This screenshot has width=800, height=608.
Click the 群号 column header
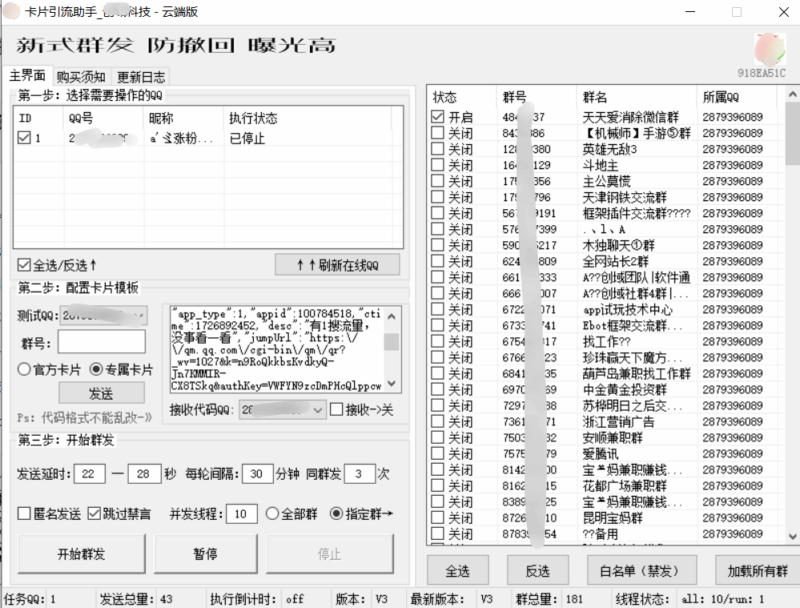(x=536, y=97)
